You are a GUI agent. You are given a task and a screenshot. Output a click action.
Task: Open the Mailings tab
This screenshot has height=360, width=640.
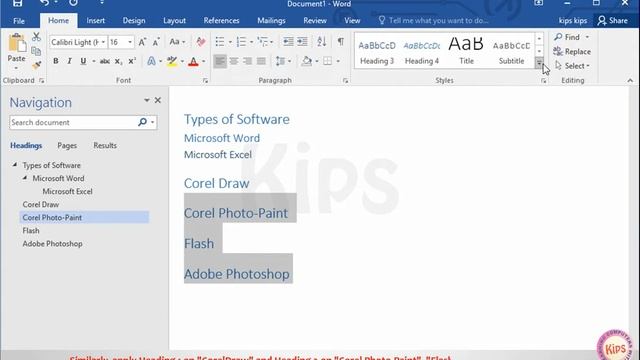click(271, 20)
